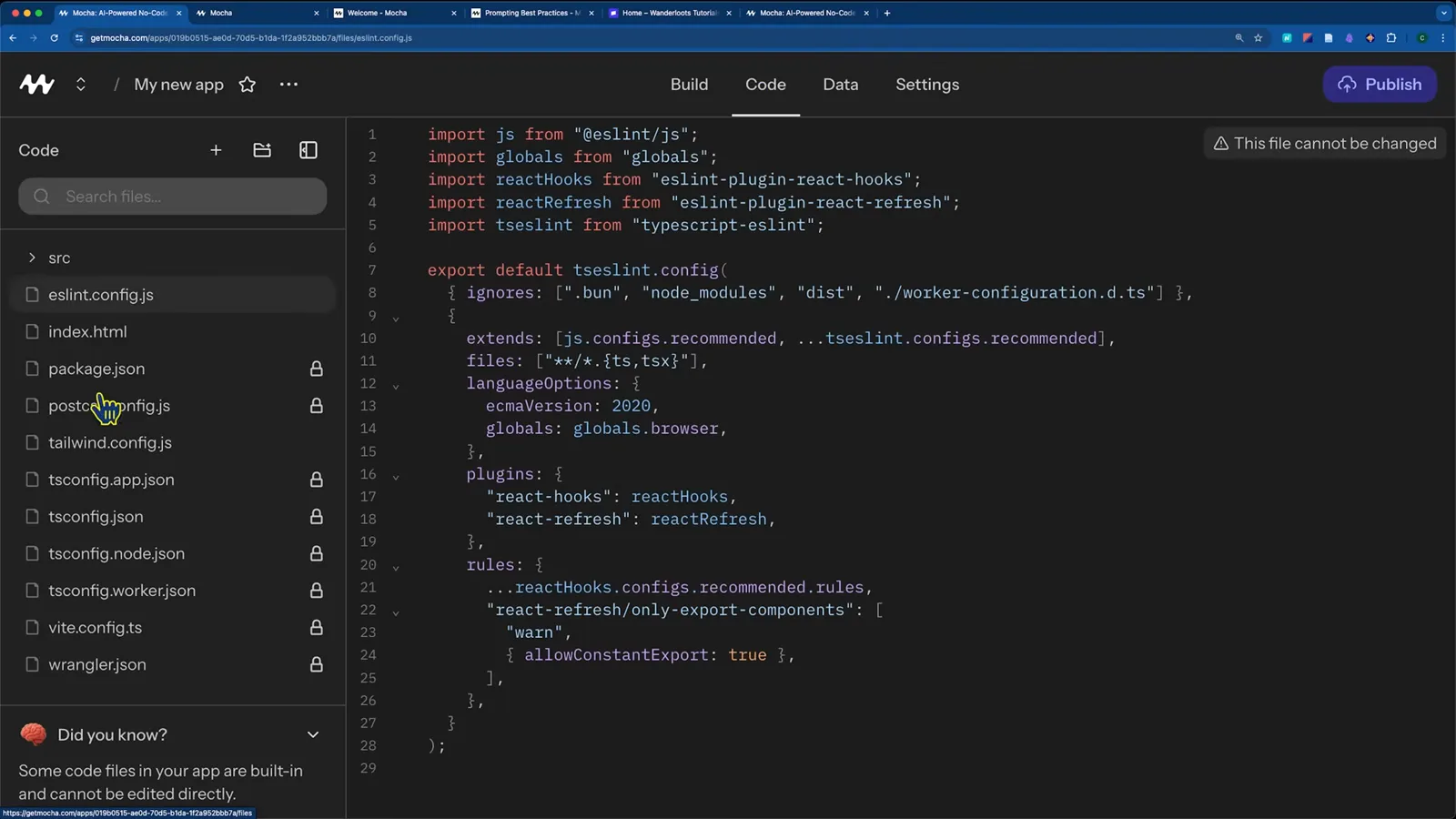Click My new app project name
Viewport: 1456px width, 819px height.
[178, 84]
